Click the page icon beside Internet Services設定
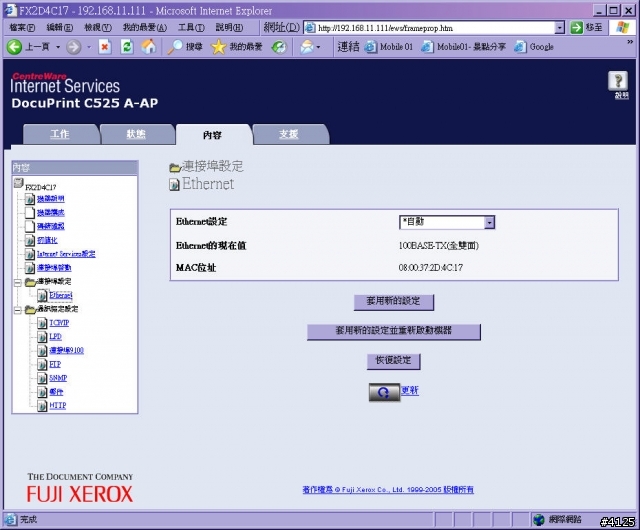 pos(29,254)
